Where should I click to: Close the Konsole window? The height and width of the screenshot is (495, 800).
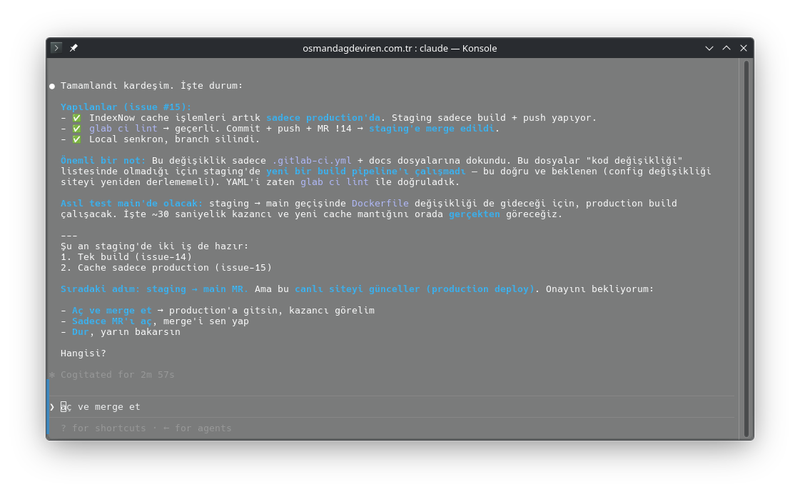(x=743, y=48)
